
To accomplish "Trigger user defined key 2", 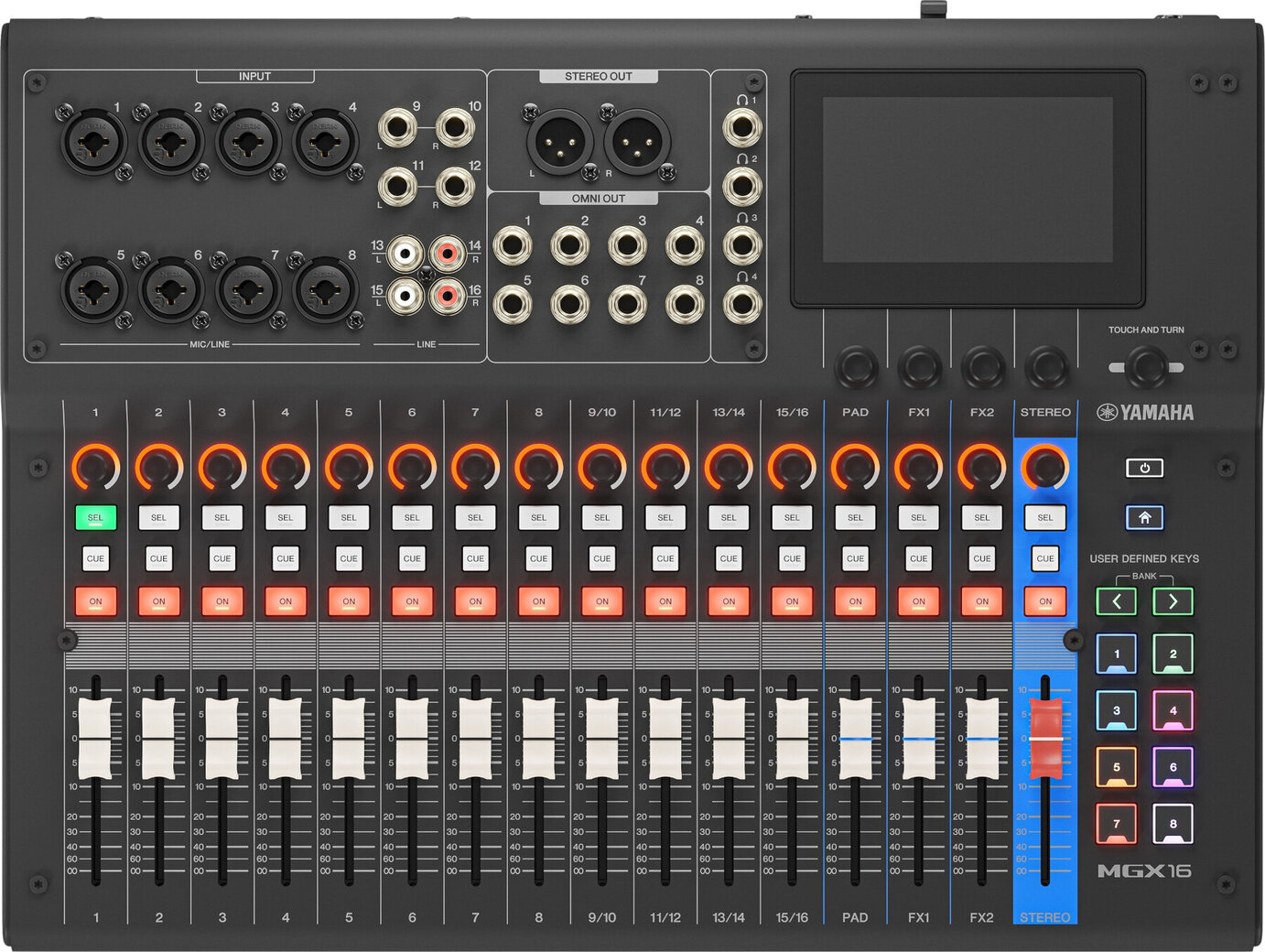I will tap(1173, 654).
